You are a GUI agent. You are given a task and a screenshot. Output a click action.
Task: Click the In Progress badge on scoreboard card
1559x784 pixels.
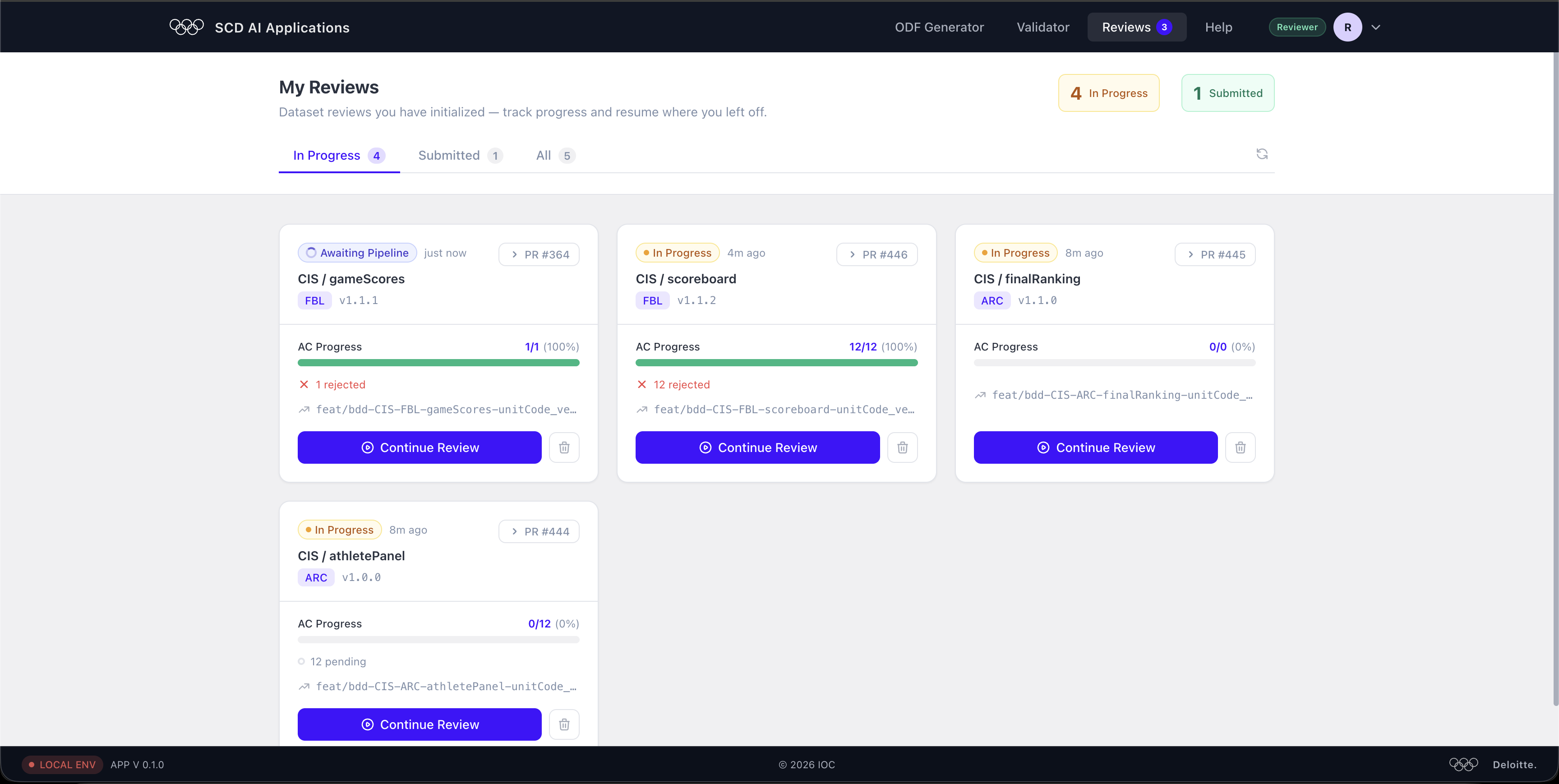coord(677,253)
